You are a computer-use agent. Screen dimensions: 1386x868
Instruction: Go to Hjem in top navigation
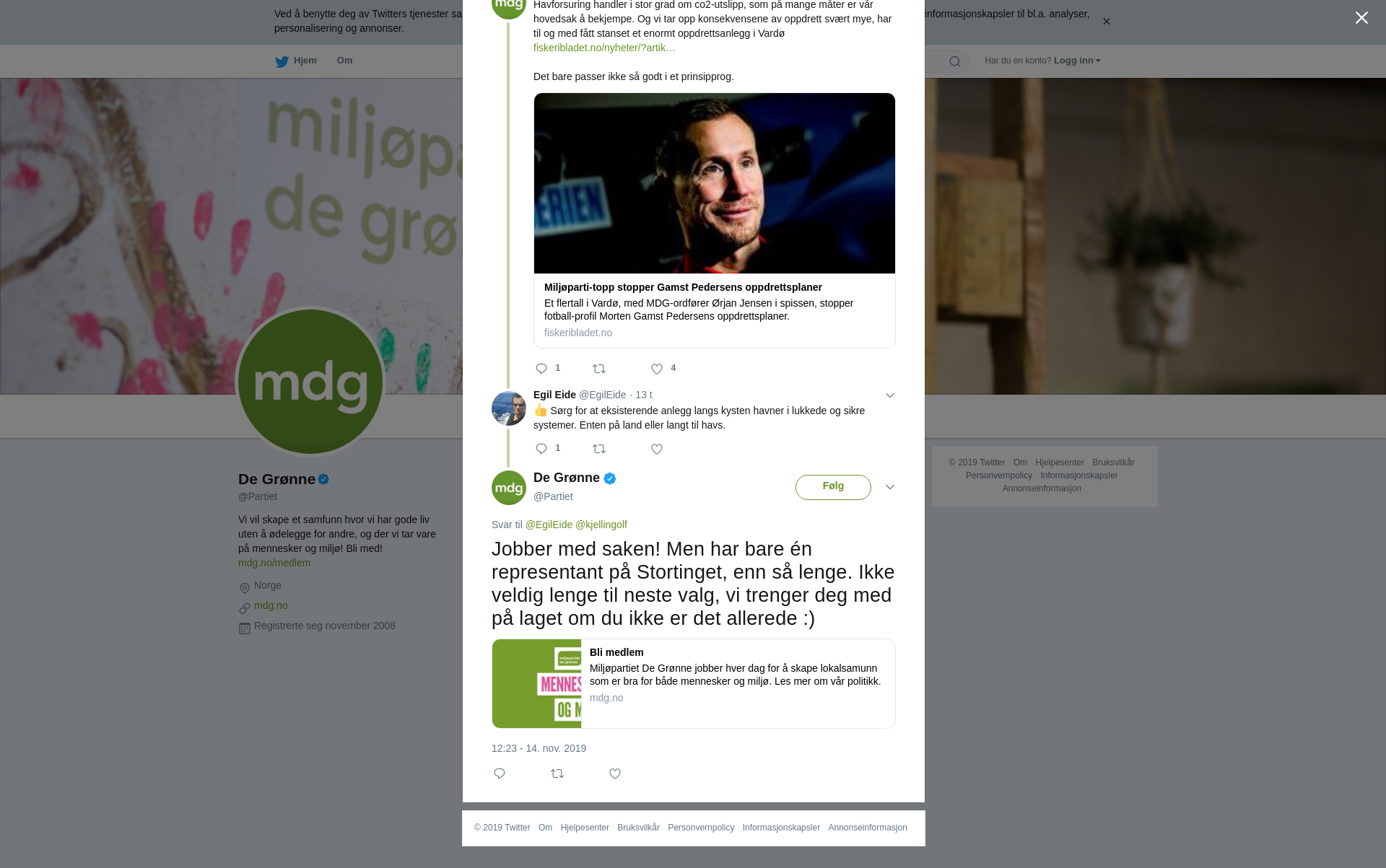click(296, 61)
